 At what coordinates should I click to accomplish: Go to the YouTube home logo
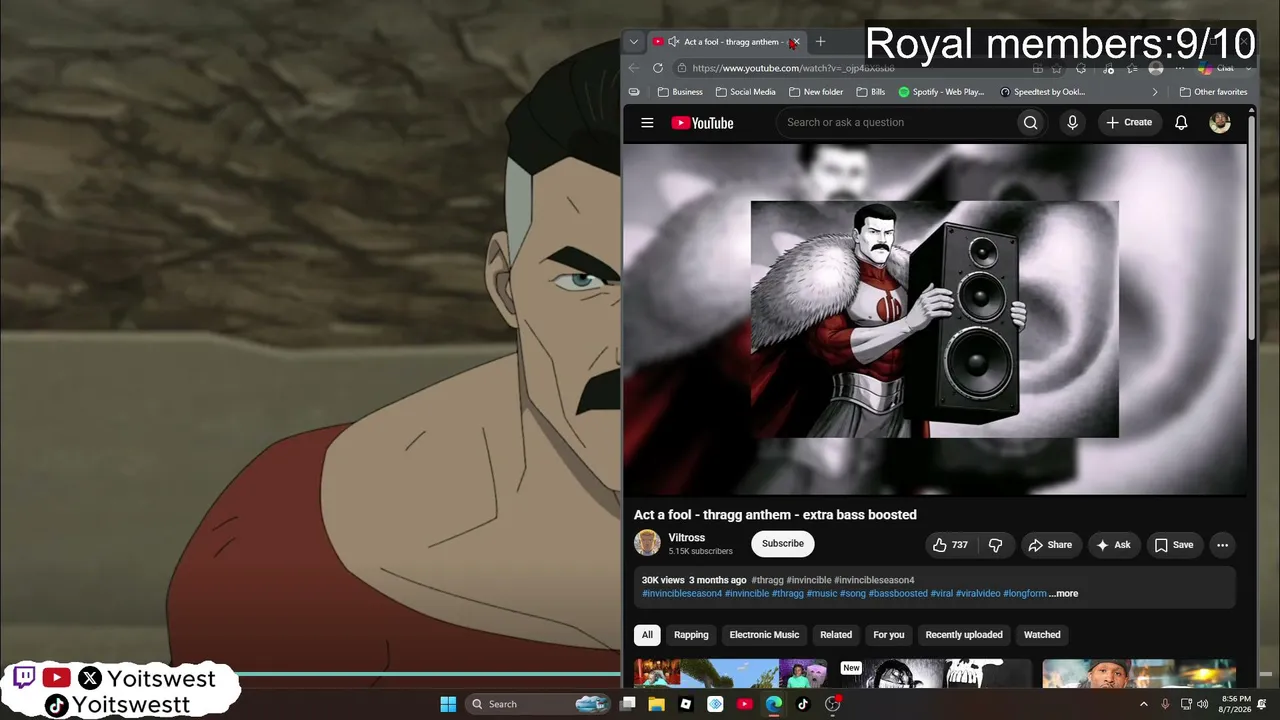(x=702, y=123)
